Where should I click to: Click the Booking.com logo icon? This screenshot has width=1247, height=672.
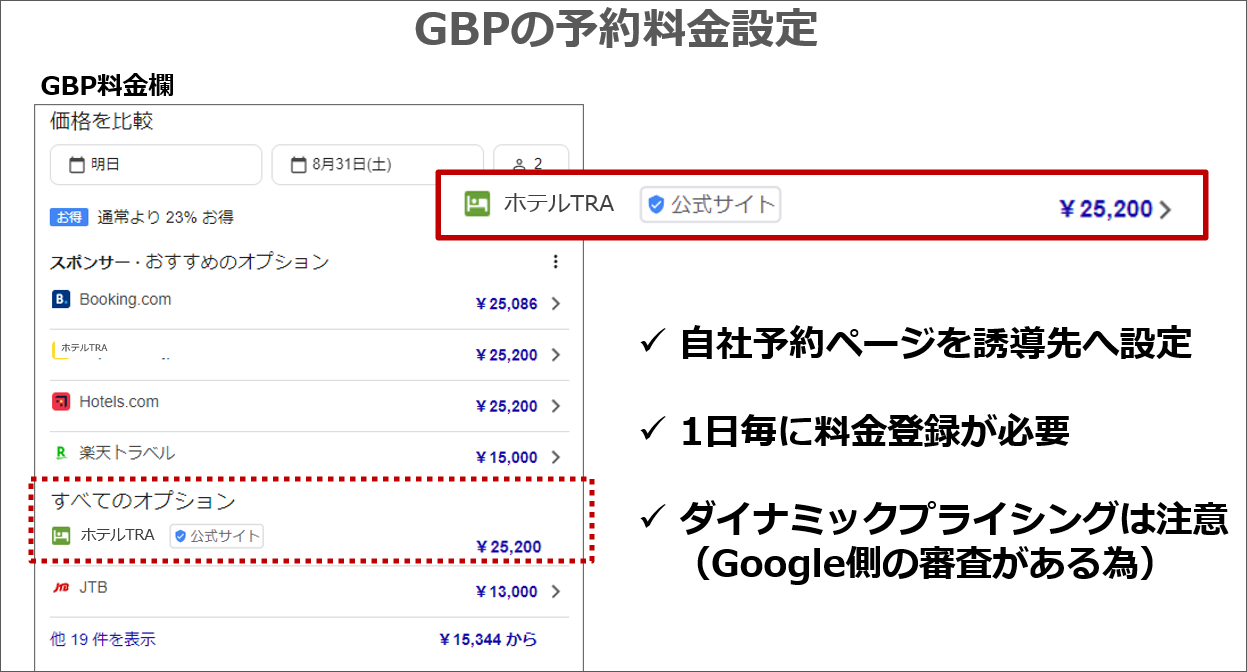61,299
